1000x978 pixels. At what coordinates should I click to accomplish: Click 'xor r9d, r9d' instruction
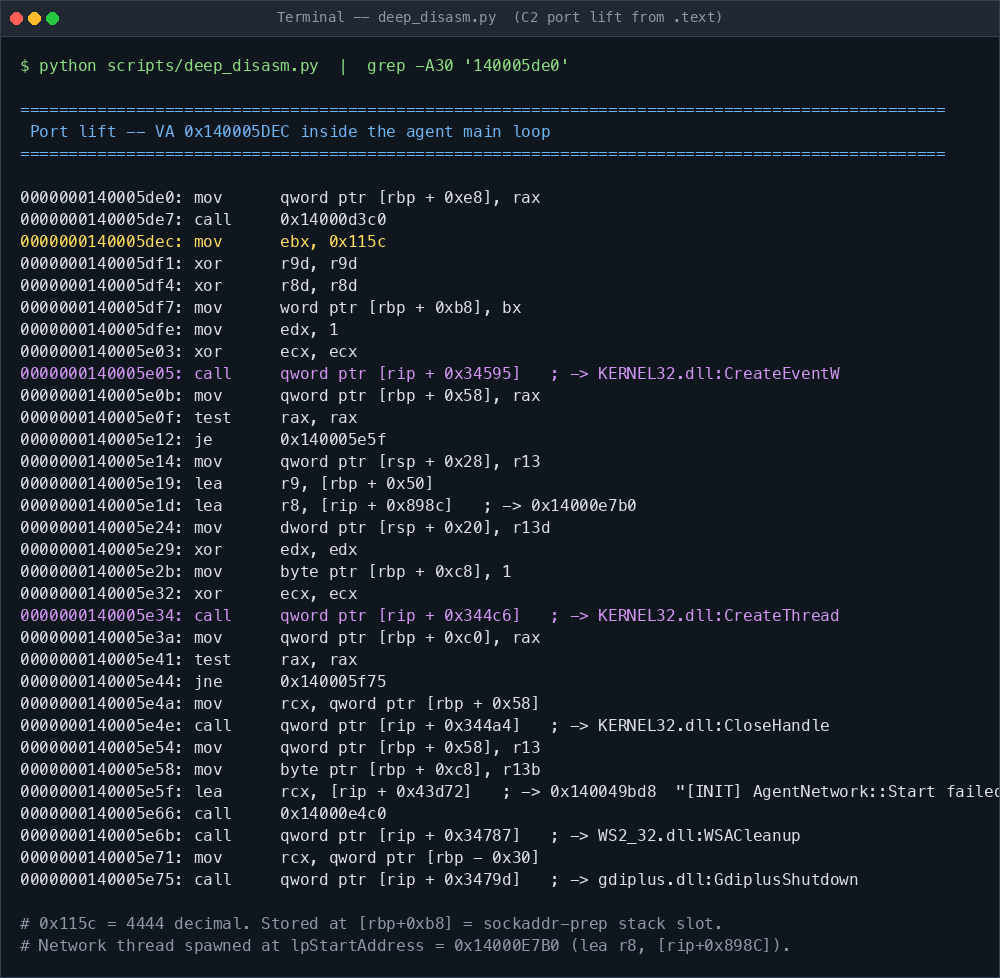[276, 263]
